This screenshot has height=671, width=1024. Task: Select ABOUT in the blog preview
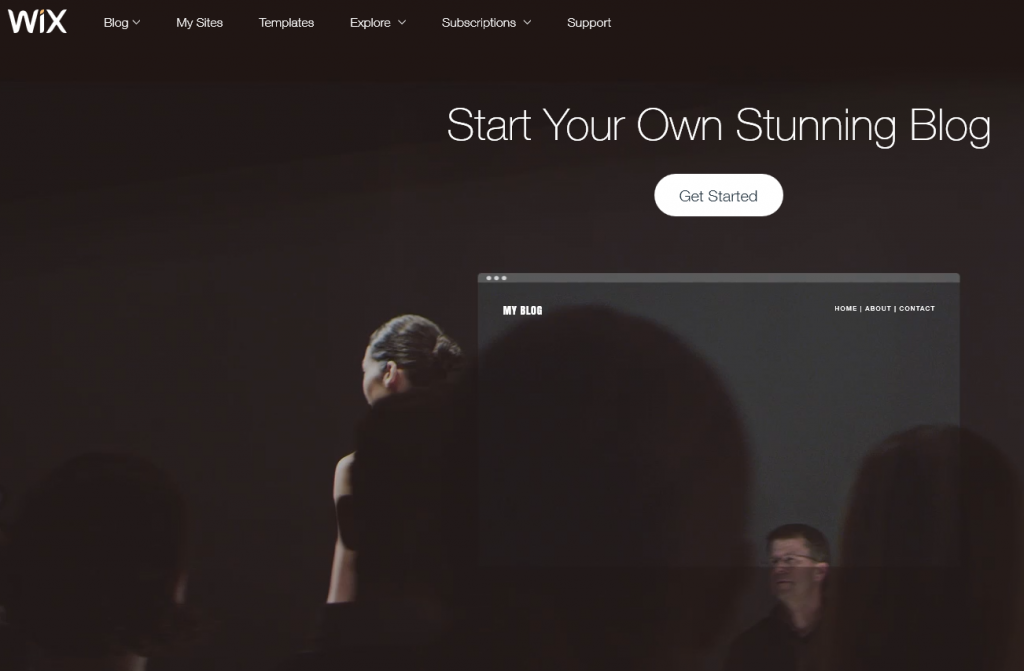click(x=878, y=308)
